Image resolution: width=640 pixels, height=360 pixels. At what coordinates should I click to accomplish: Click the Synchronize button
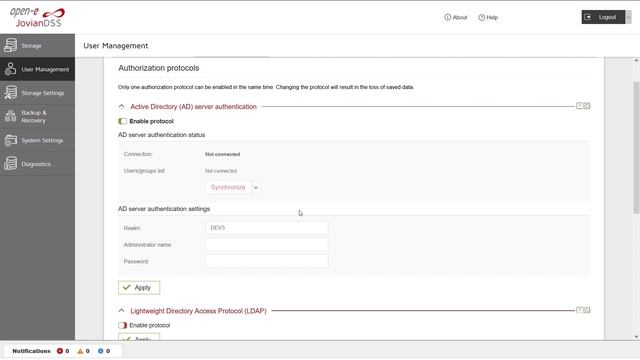tap(228, 187)
